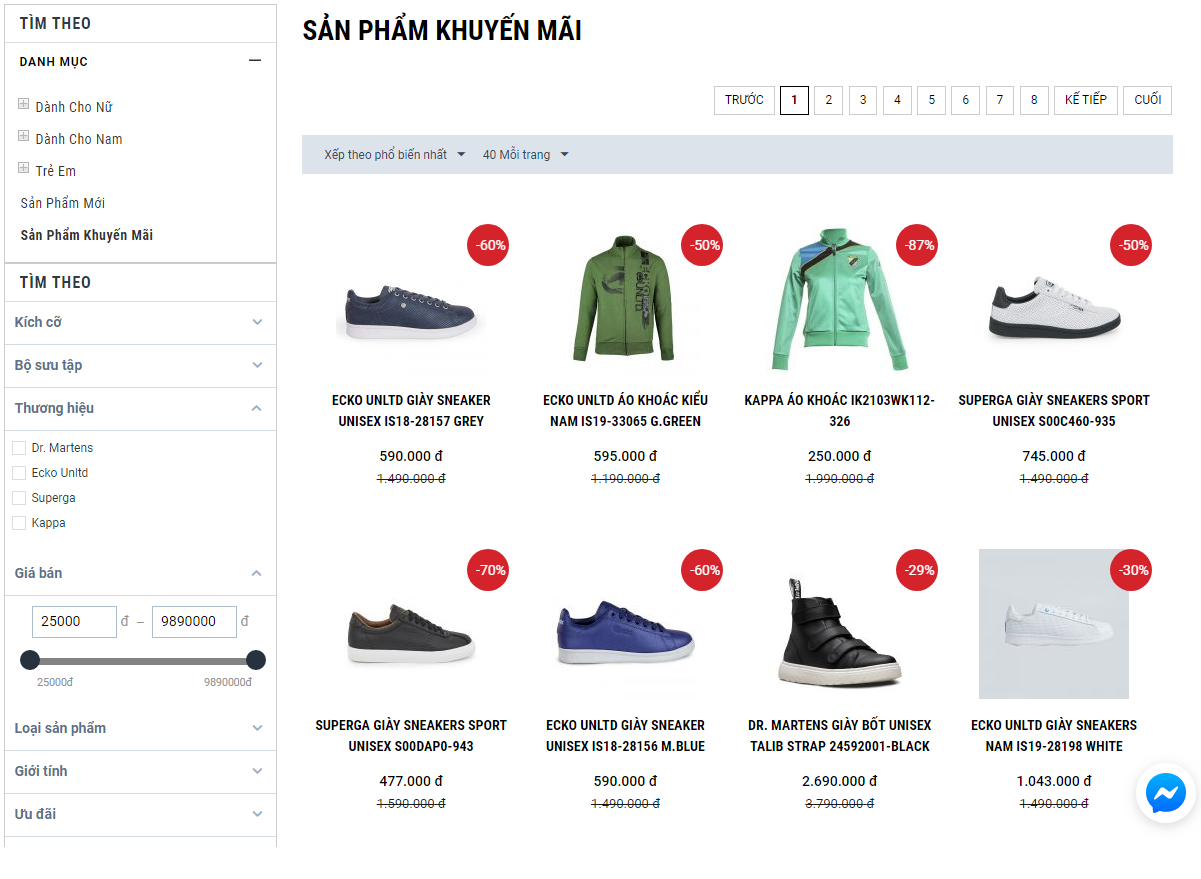Open the Messenger chat bubble icon
This screenshot has width=1201, height=879.
click(x=1166, y=794)
